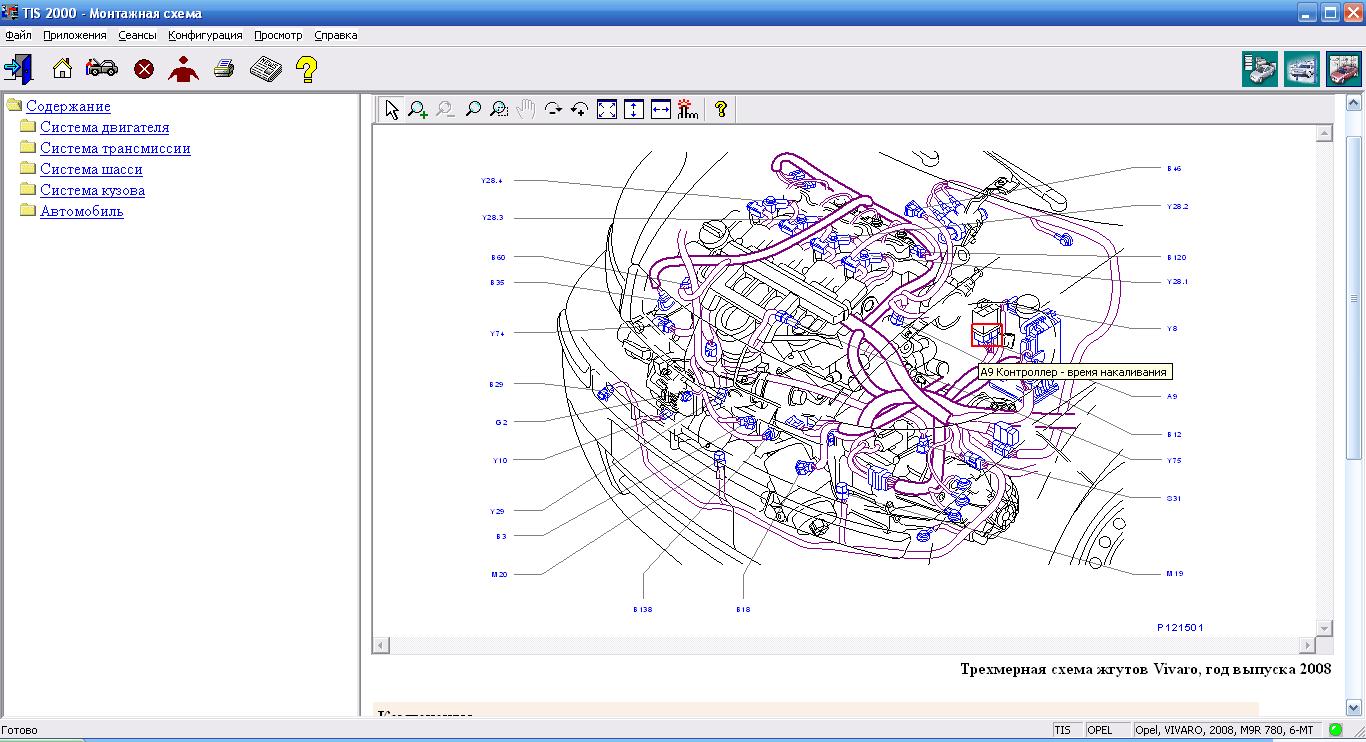Image resolution: width=1366 pixels, height=742 pixels.
Task: Click the zoom in magnifier with plus
Action: coord(418,110)
